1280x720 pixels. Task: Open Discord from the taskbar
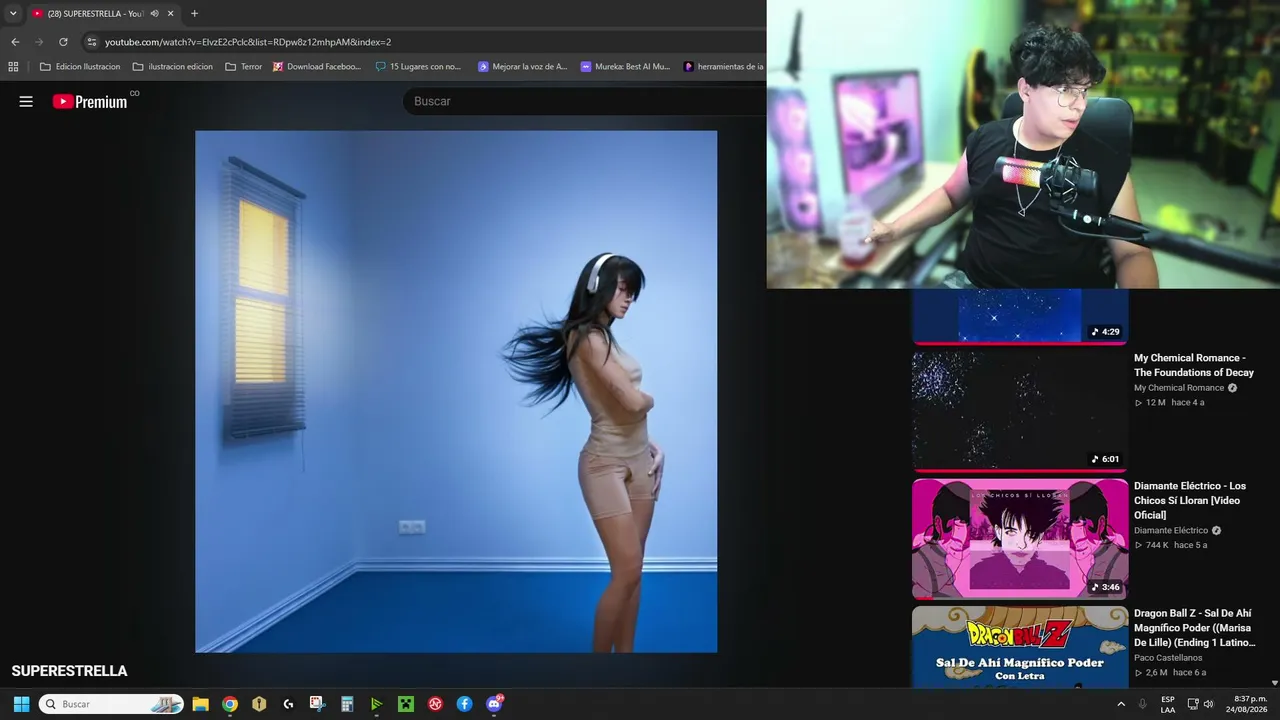494,704
